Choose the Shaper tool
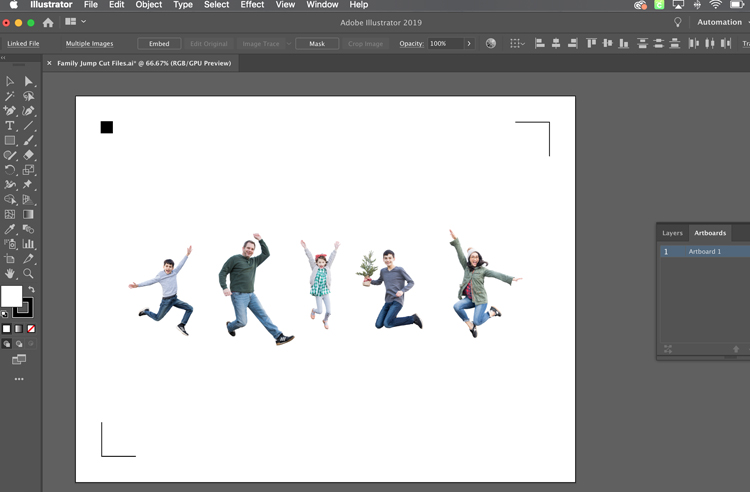The height and width of the screenshot is (492, 750). [10, 155]
